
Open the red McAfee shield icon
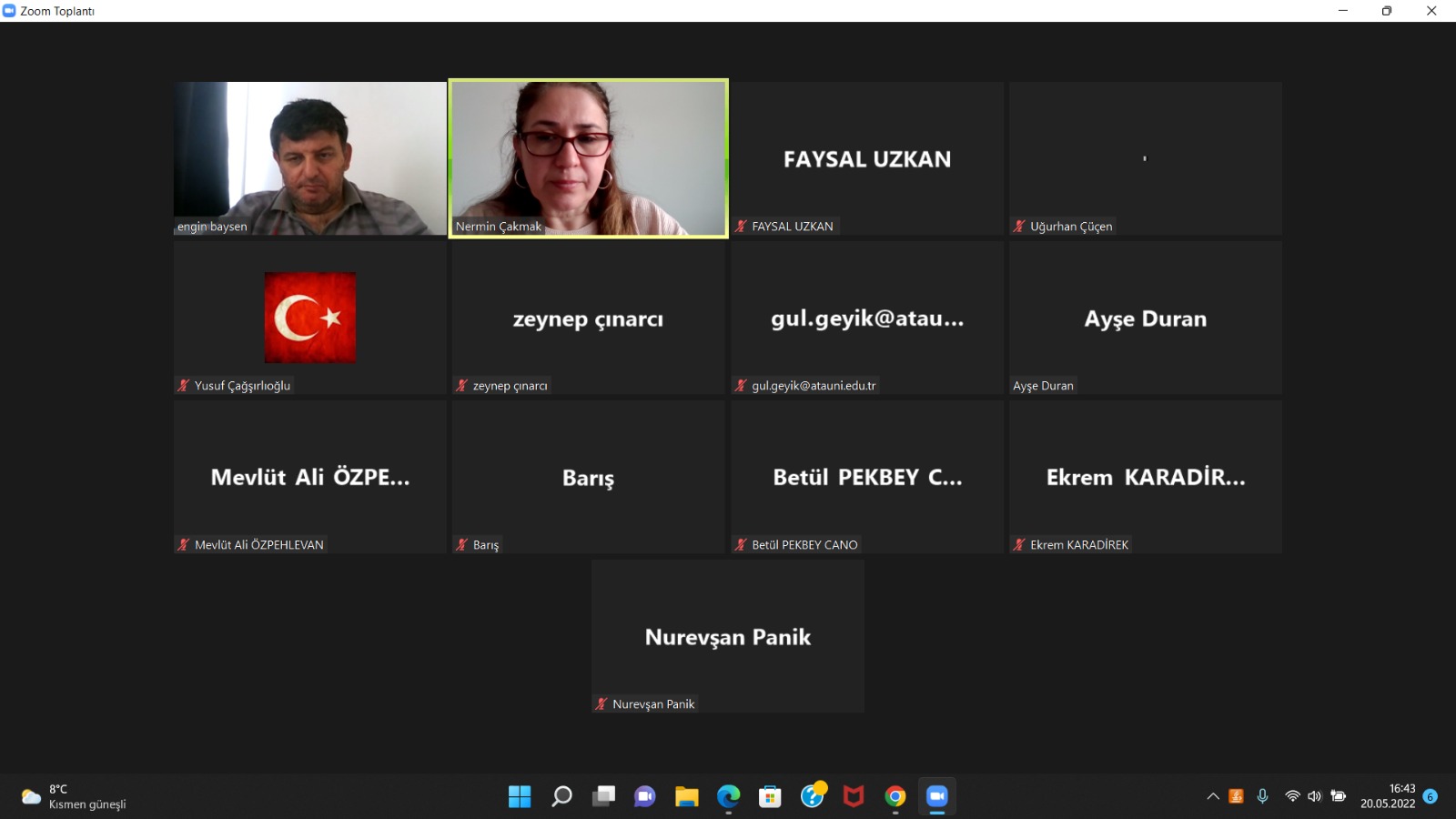[854, 797]
